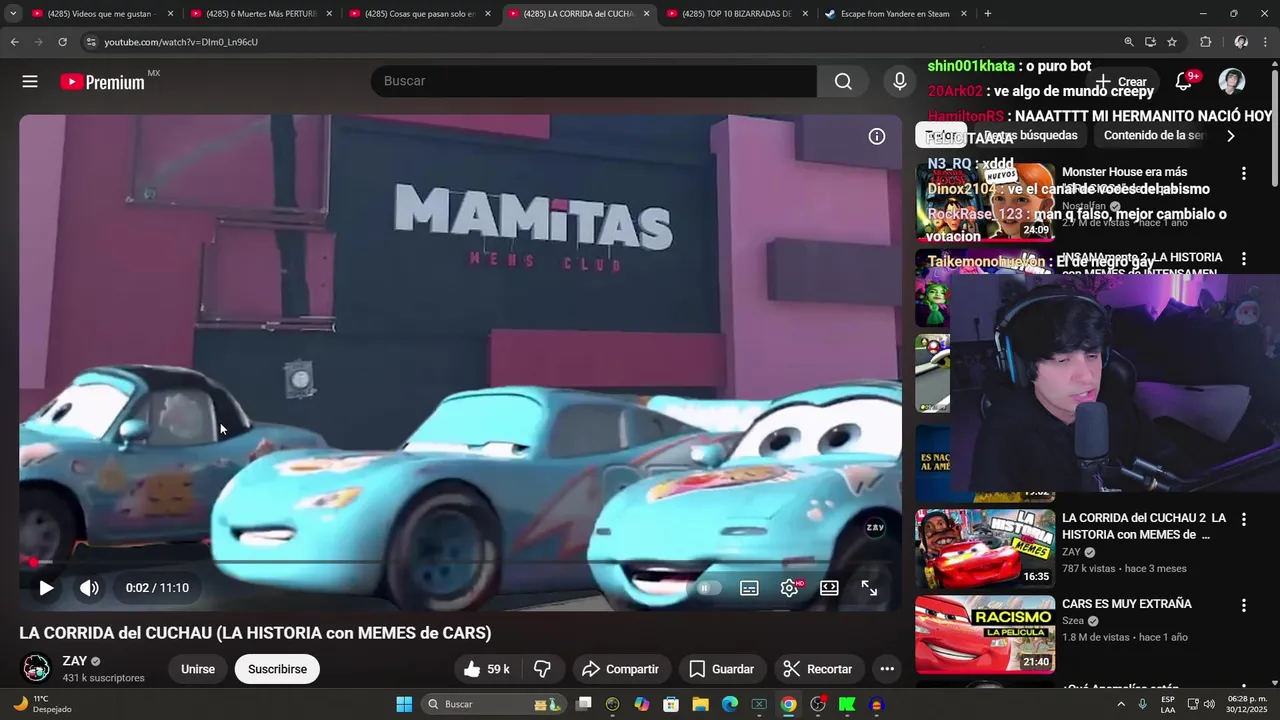Seek on the video progress bar
The width and height of the screenshot is (1280, 720).
[x=460, y=562]
